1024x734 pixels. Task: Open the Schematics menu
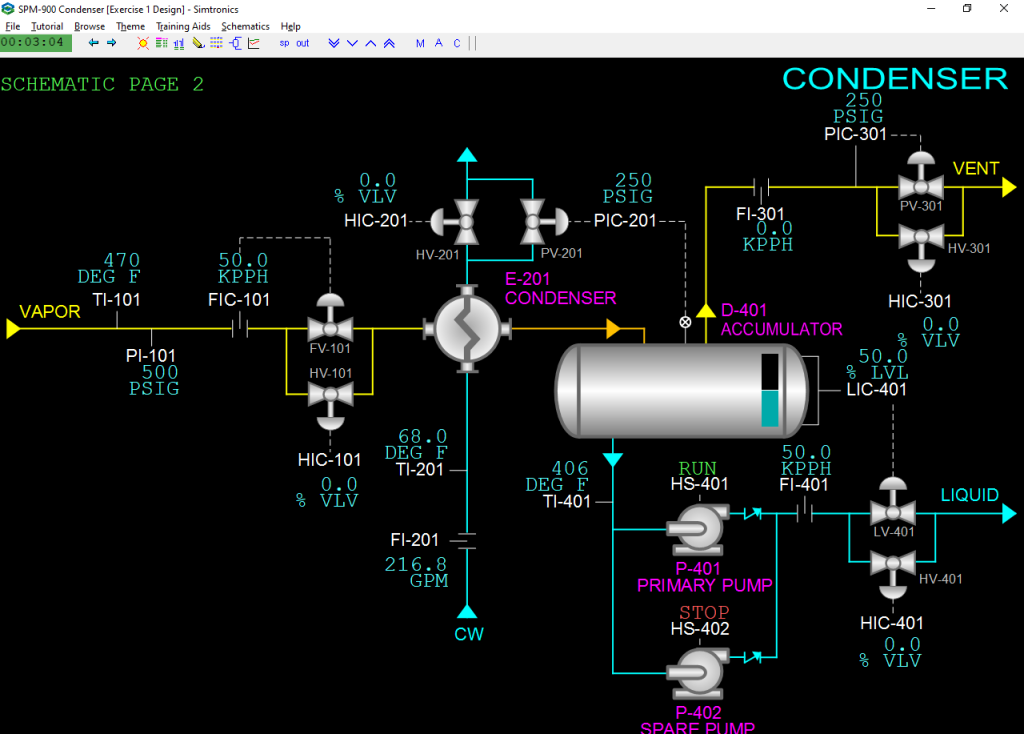coord(246,26)
